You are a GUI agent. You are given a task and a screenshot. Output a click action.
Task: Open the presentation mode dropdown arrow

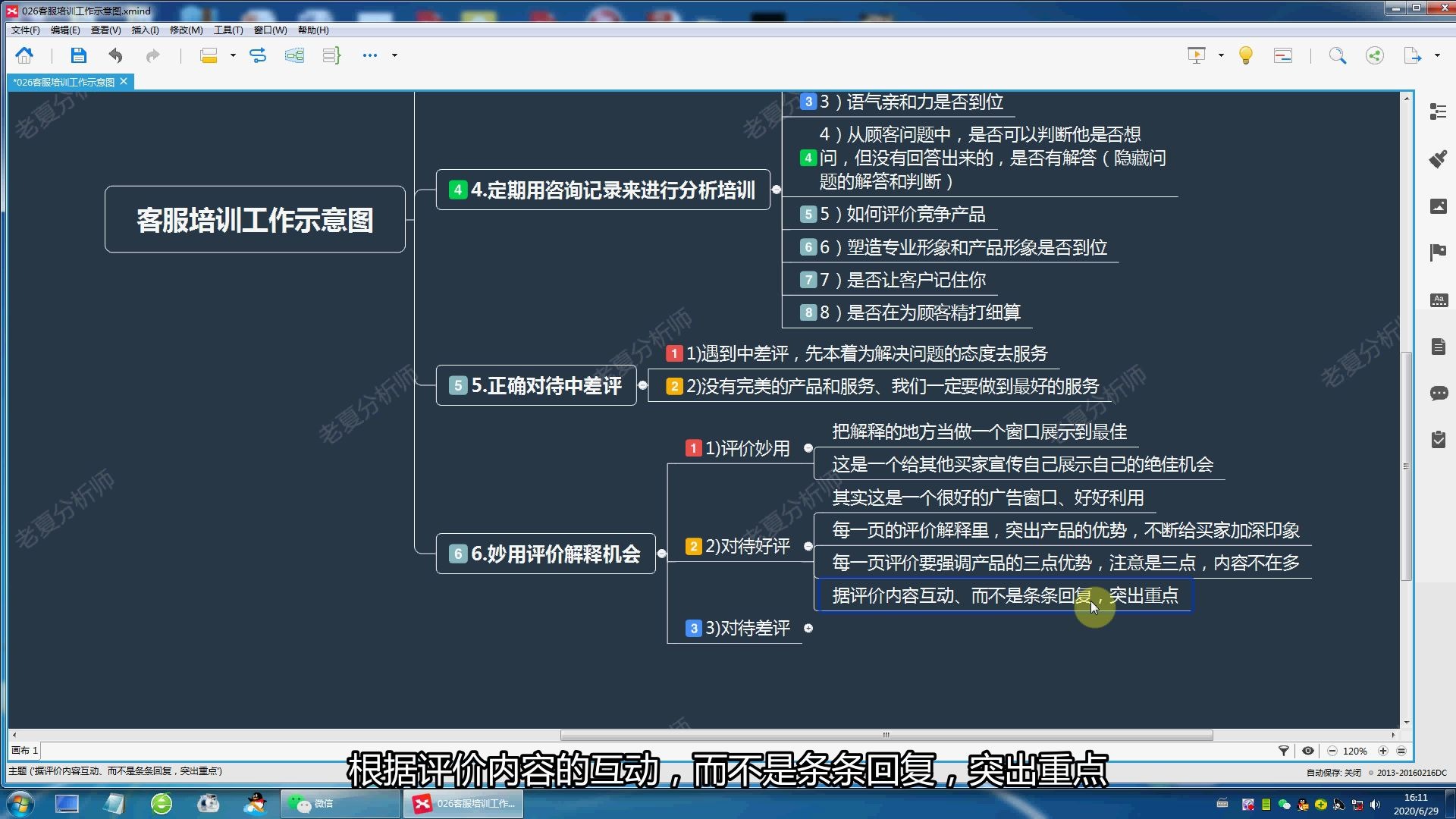click(x=1221, y=55)
